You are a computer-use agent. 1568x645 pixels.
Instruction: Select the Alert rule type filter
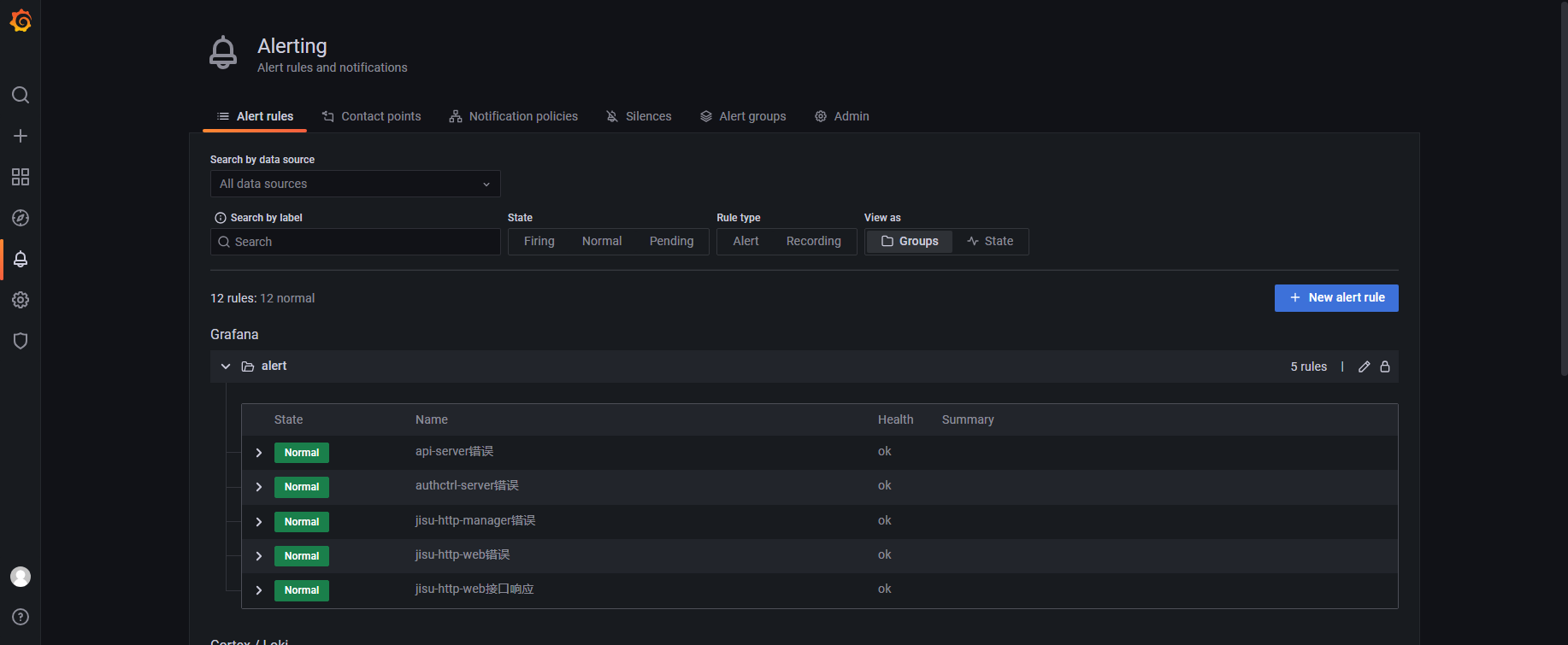point(746,242)
